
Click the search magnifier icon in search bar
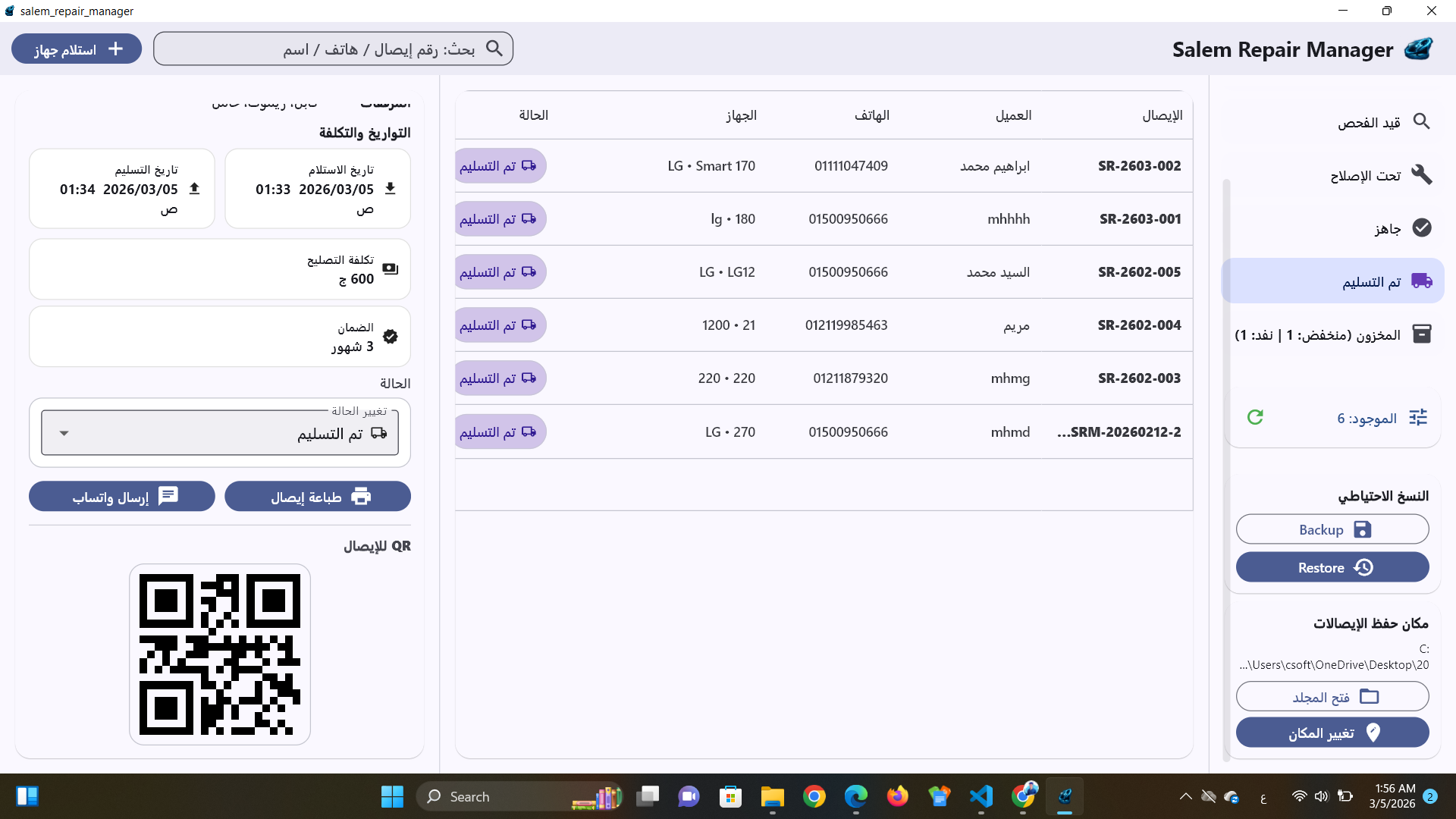point(494,49)
